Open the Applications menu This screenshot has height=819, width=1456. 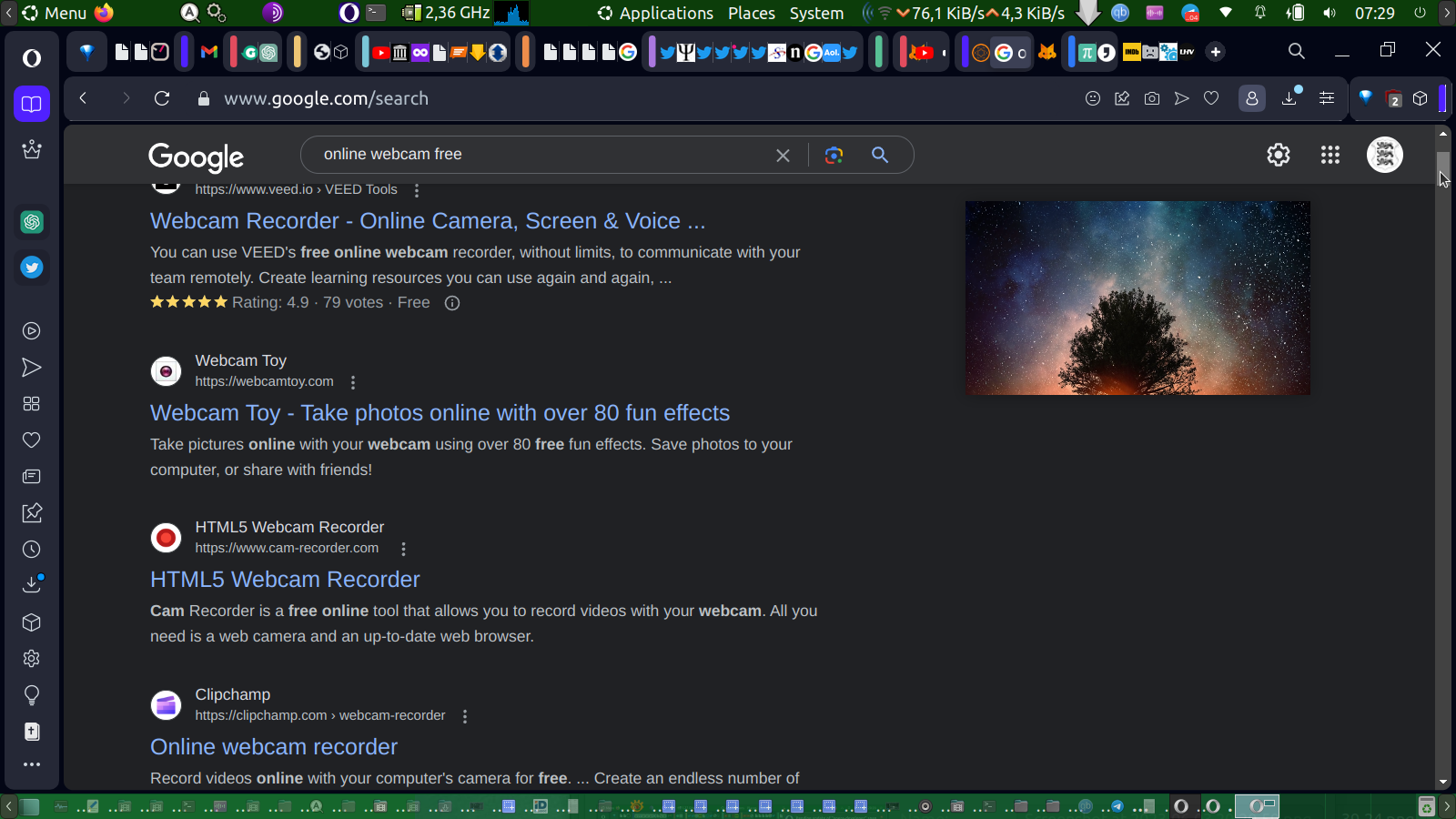(656, 13)
